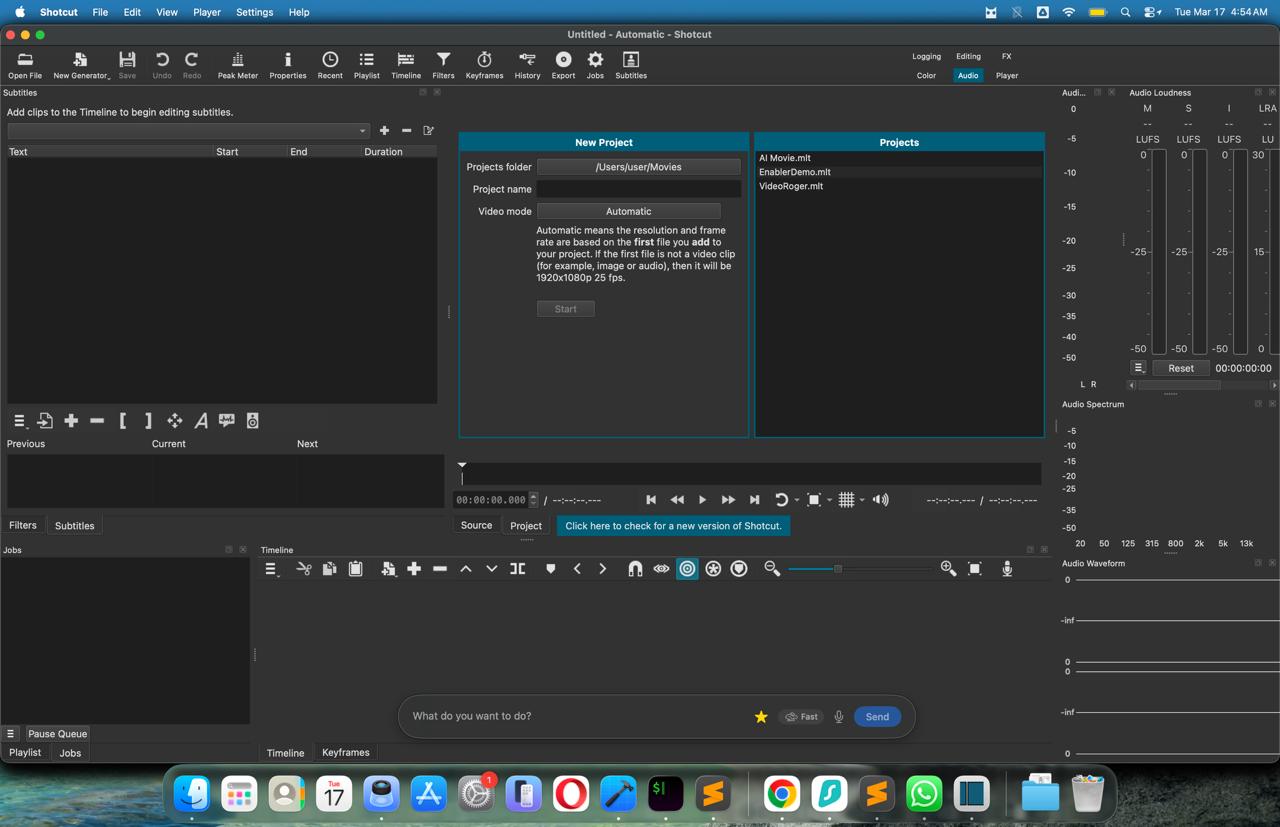Open the Video mode Automatic dropdown
This screenshot has width=1280, height=827.
[628, 211]
